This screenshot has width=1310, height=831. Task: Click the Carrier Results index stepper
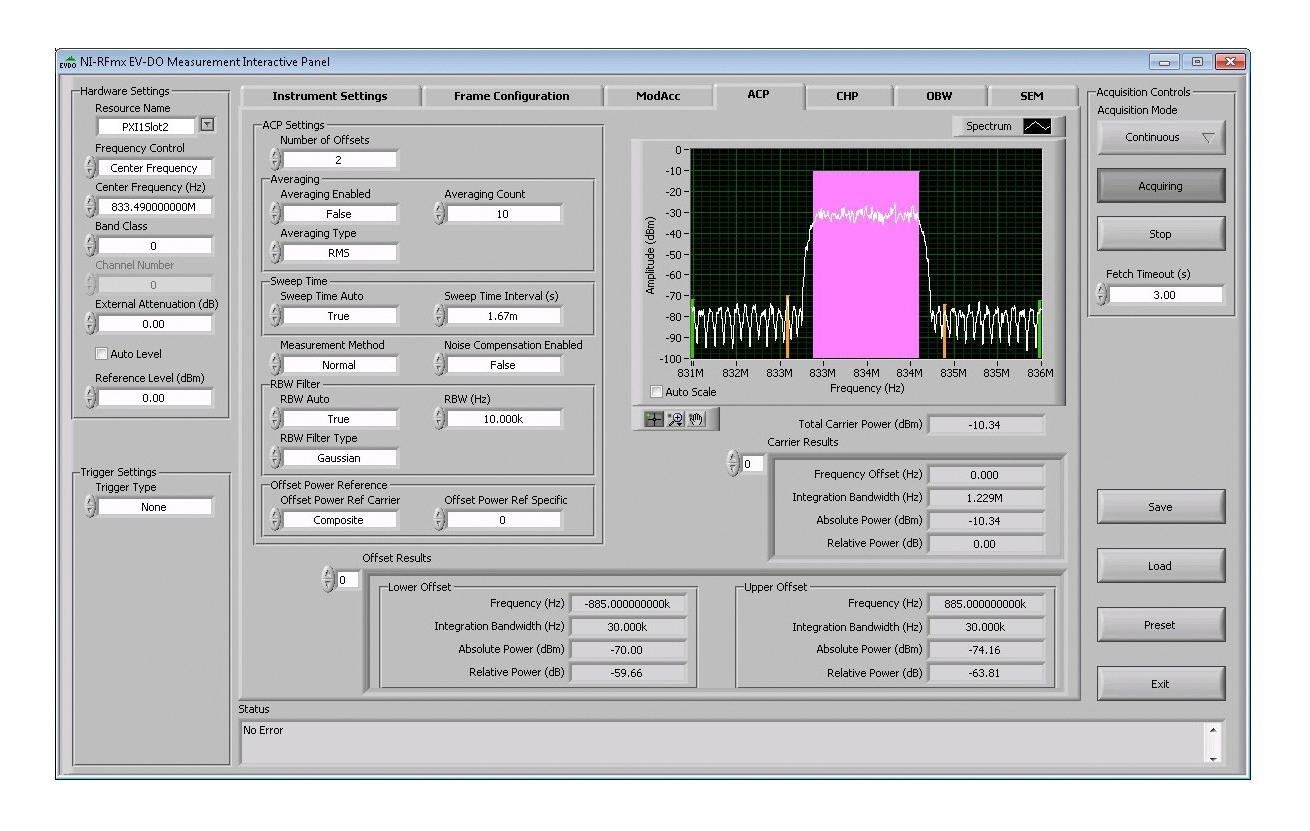(733, 464)
